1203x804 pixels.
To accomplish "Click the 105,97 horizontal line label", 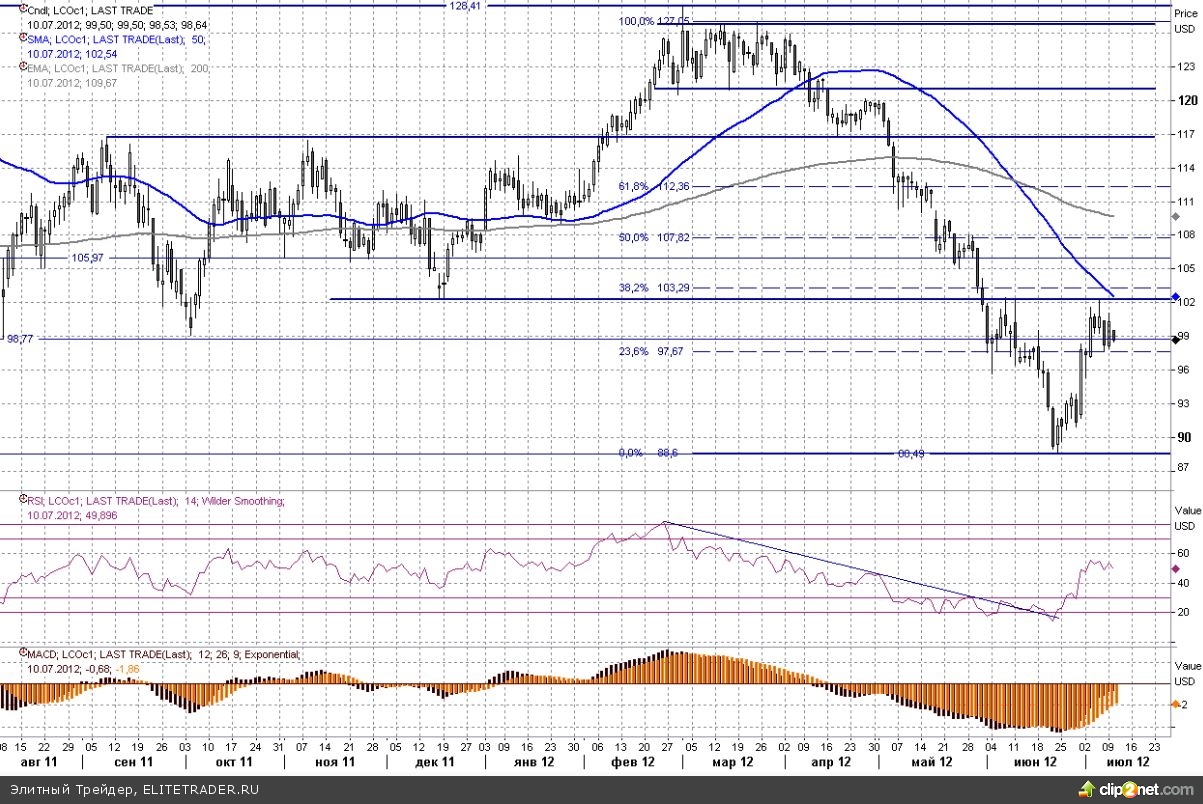I will [87, 258].
